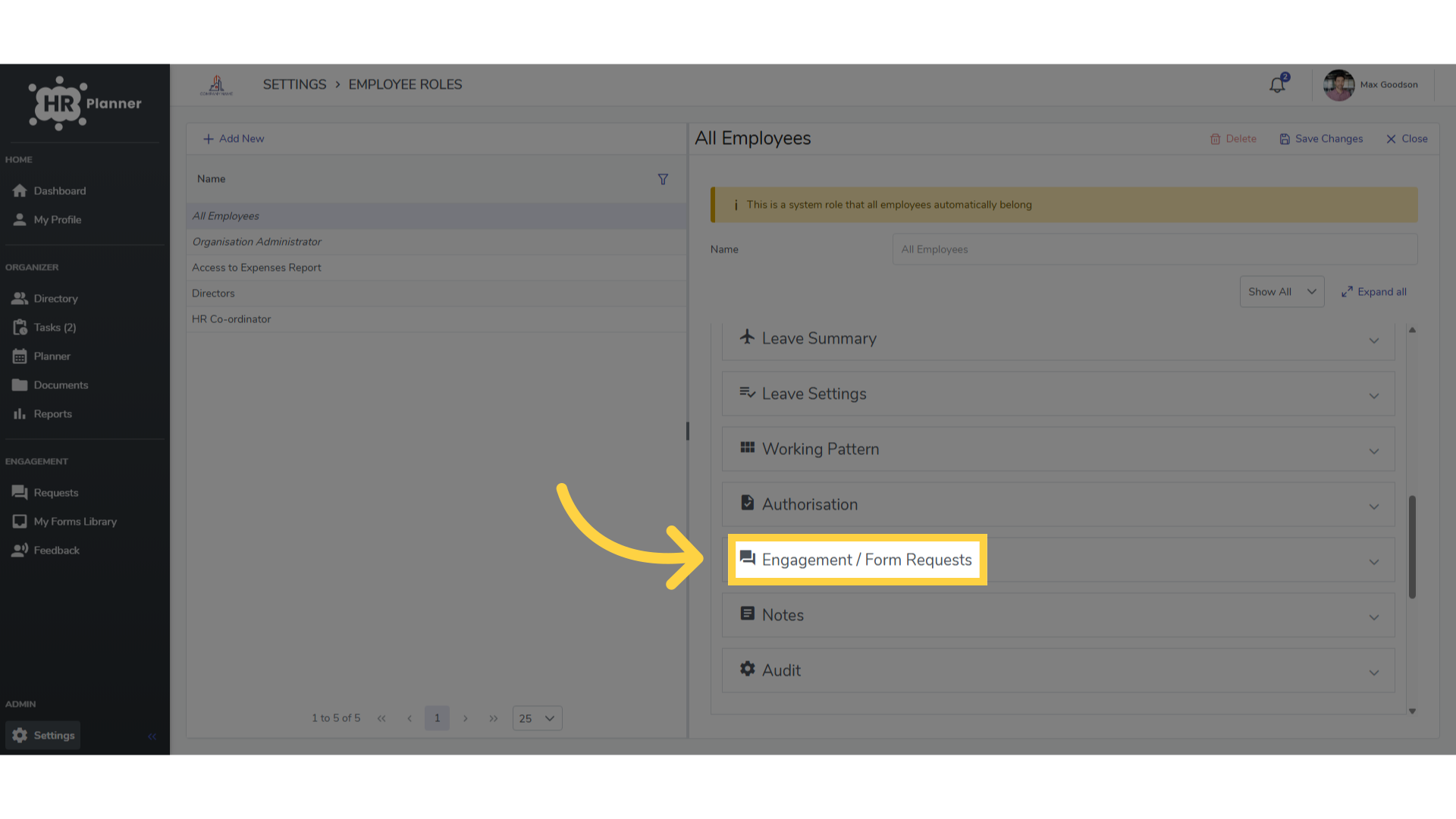Open Tasks (2) in the sidebar

coord(45,328)
